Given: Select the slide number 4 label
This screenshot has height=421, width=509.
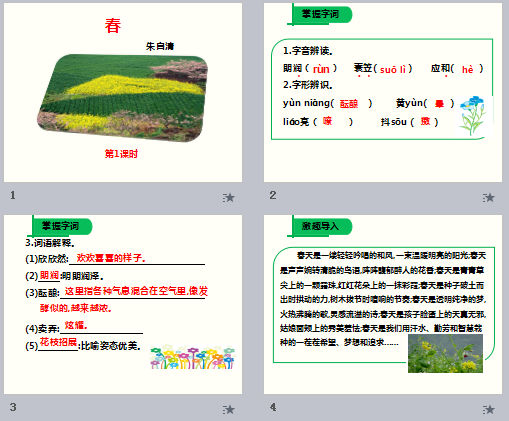Looking at the screenshot, I should [273, 407].
